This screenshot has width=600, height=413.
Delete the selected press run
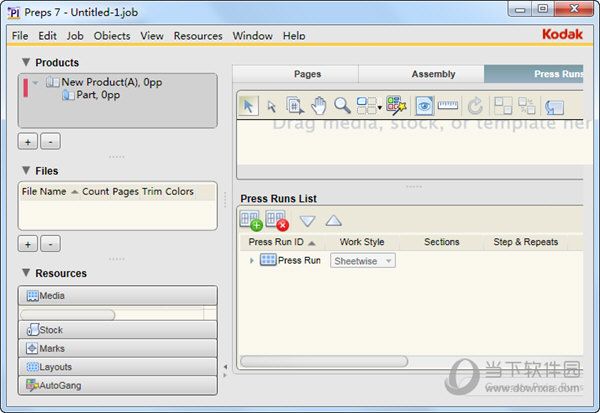[277, 221]
